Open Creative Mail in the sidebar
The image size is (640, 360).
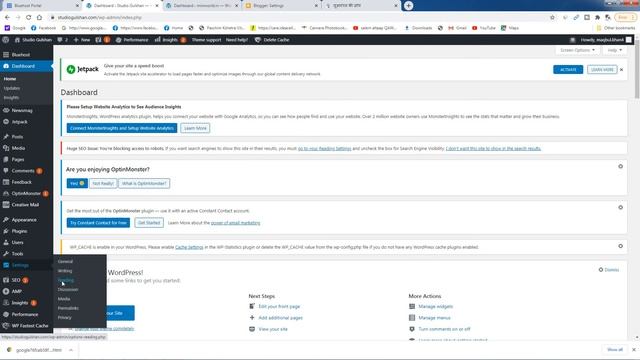pyautogui.click(x=27, y=205)
